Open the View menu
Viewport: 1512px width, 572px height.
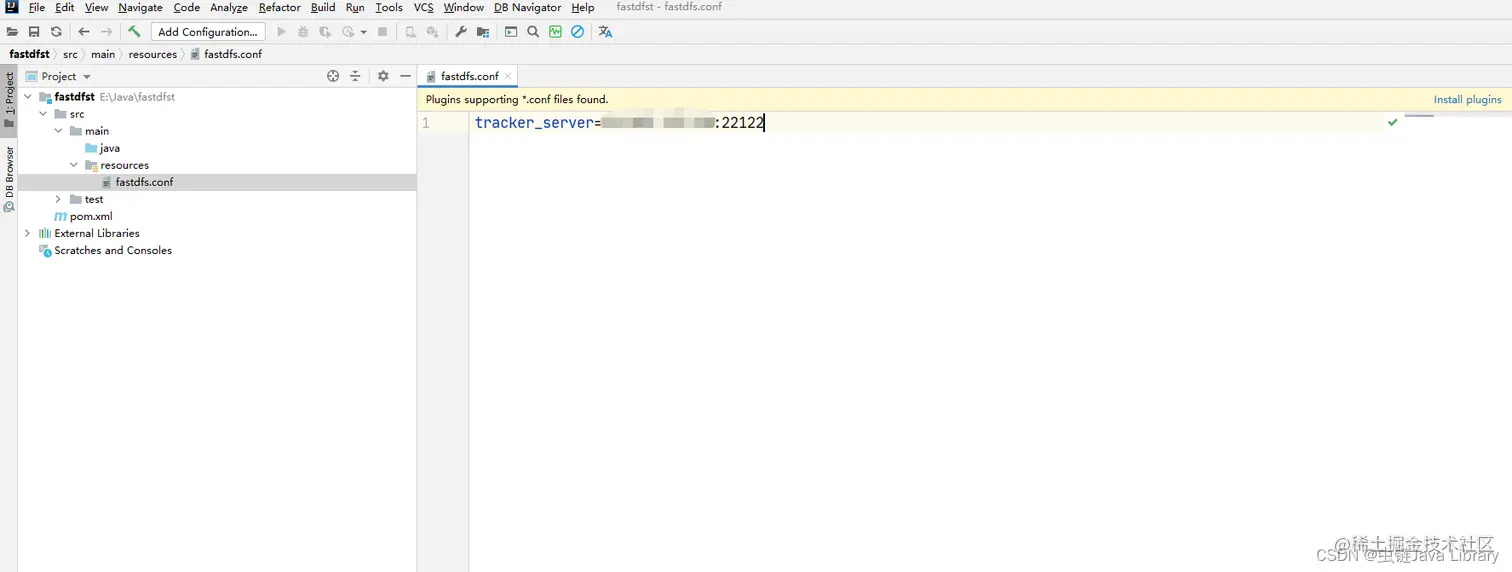click(x=96, y=7)
